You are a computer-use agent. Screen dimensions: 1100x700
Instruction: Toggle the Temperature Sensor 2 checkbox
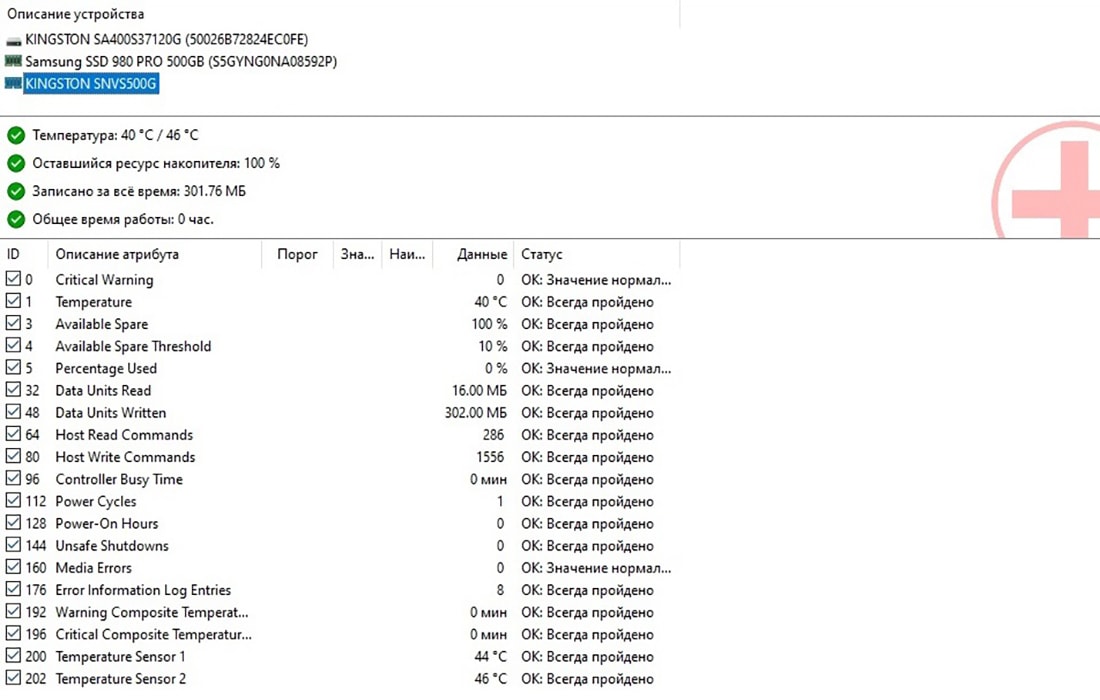13,678
